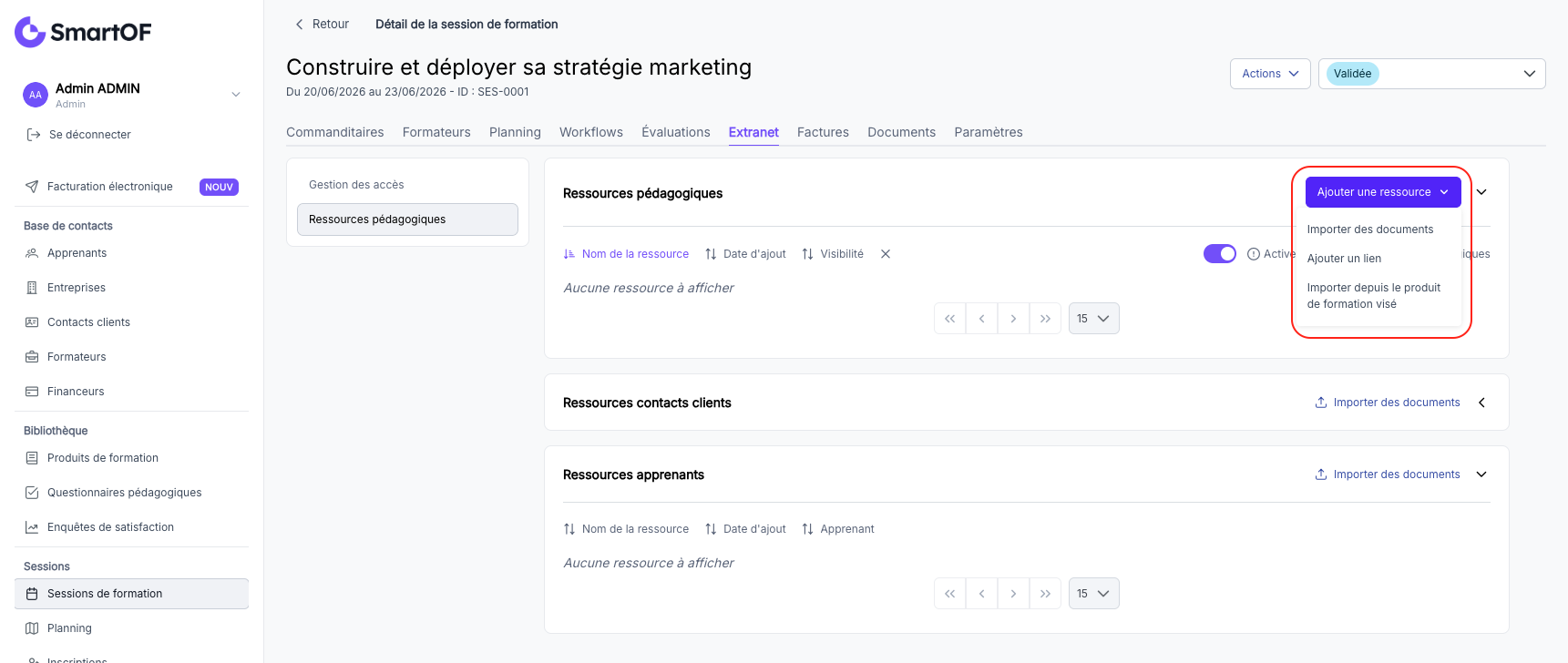Switch to the Documents tab
This screenshot has width=1568, height=663.
[x=901, y=132]
